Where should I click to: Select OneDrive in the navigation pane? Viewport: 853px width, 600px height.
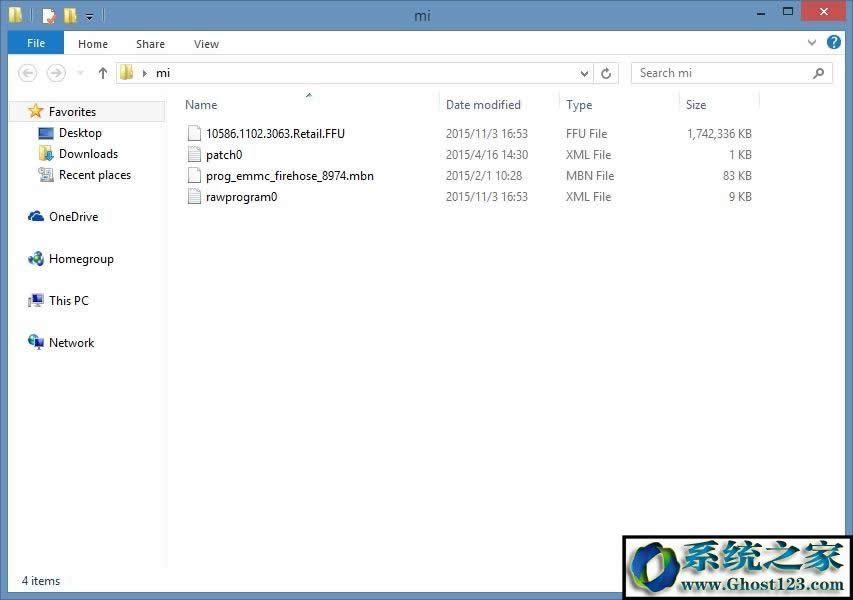tap(73, 217)
